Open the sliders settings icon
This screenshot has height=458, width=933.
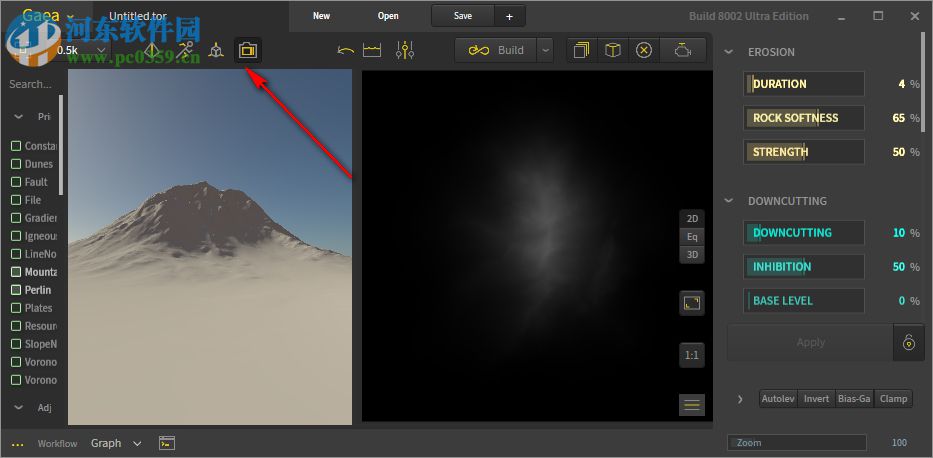click(405, 51)
